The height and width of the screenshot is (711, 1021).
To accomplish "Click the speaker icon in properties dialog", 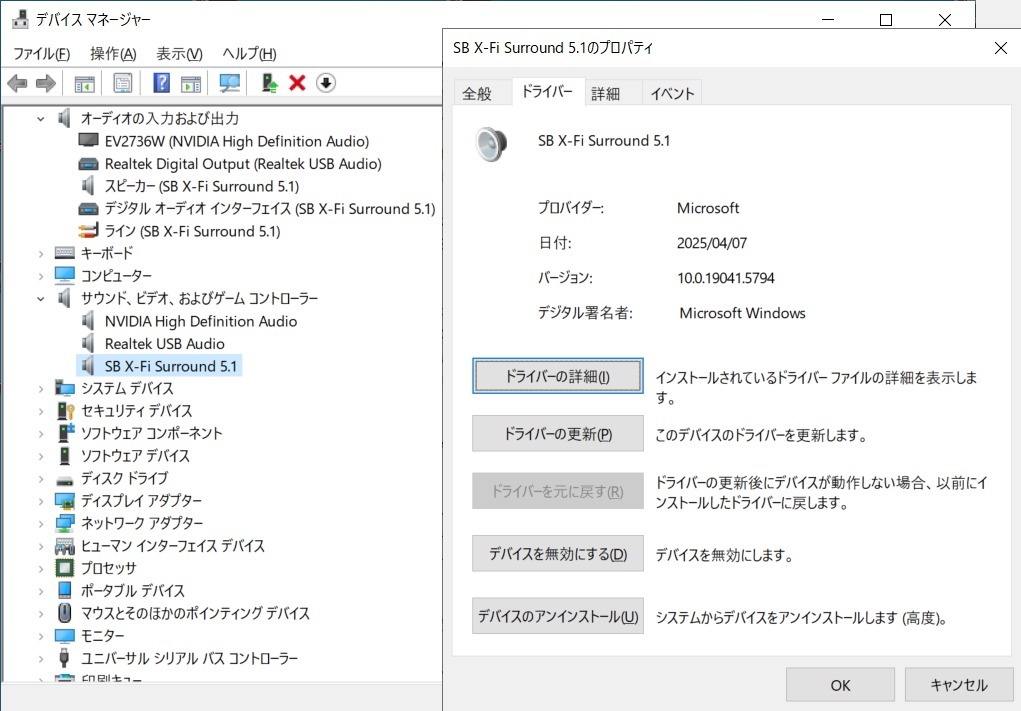I will click(x=491, y=145).
